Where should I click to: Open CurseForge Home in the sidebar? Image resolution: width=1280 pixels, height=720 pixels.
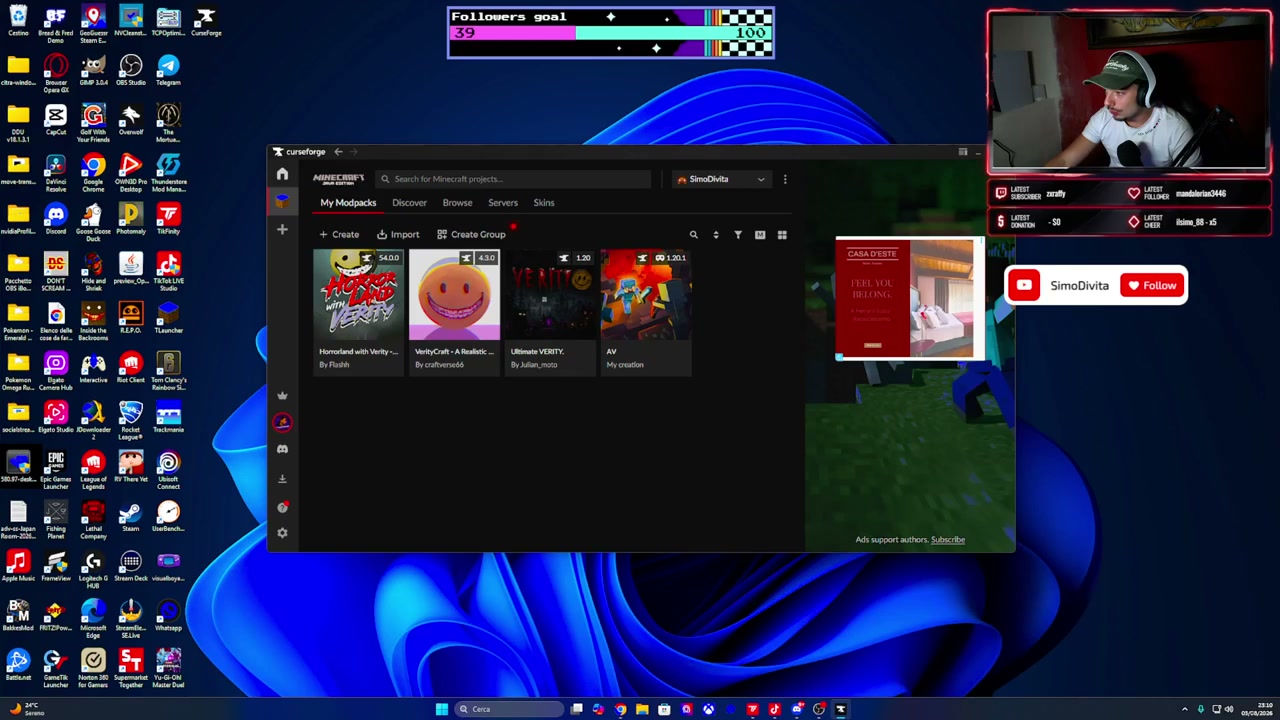click(x=282, y=174)
